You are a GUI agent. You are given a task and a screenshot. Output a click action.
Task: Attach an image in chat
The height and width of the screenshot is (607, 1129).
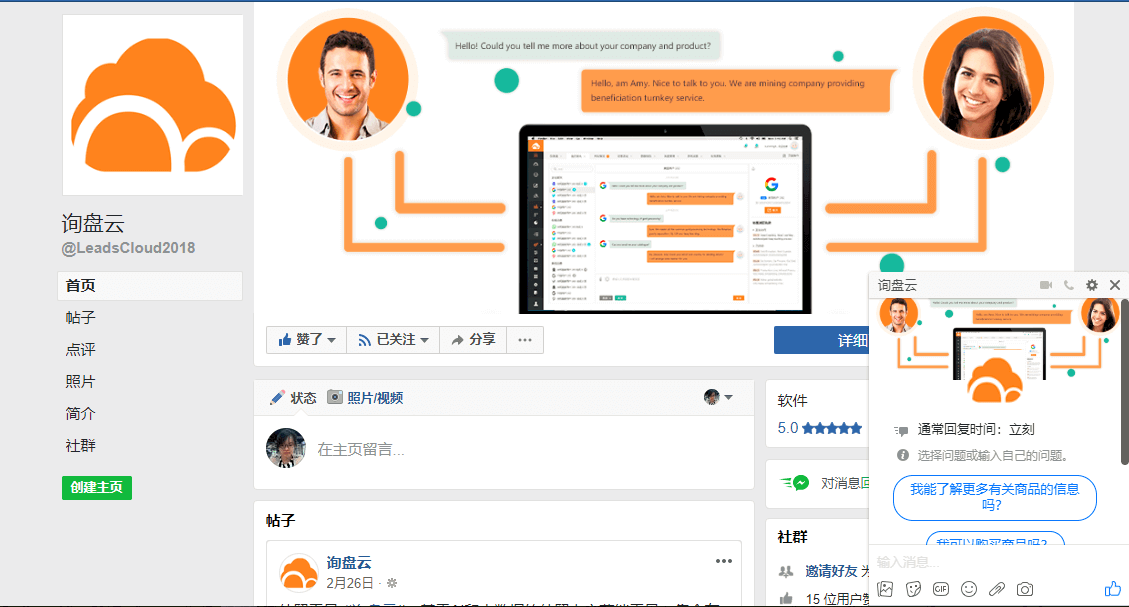click(x=886, y=589)
